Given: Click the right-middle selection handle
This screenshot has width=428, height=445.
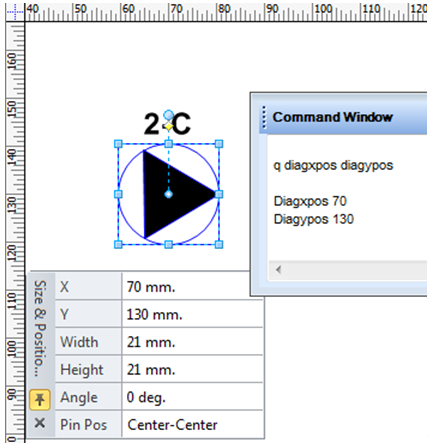Looking at the screenshot, I should pyautogui.click(x=219, y=194).
